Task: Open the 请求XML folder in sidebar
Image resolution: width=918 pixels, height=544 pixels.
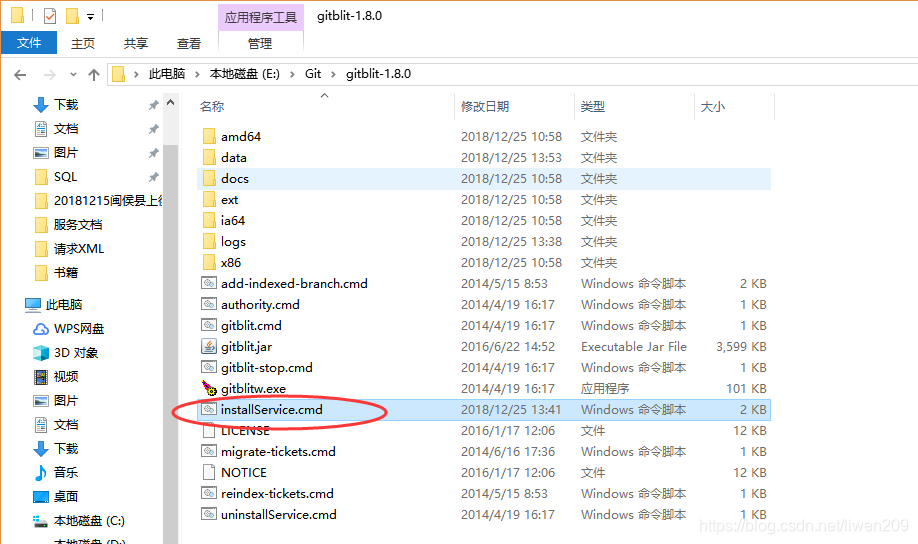Action: pos(78,249)
